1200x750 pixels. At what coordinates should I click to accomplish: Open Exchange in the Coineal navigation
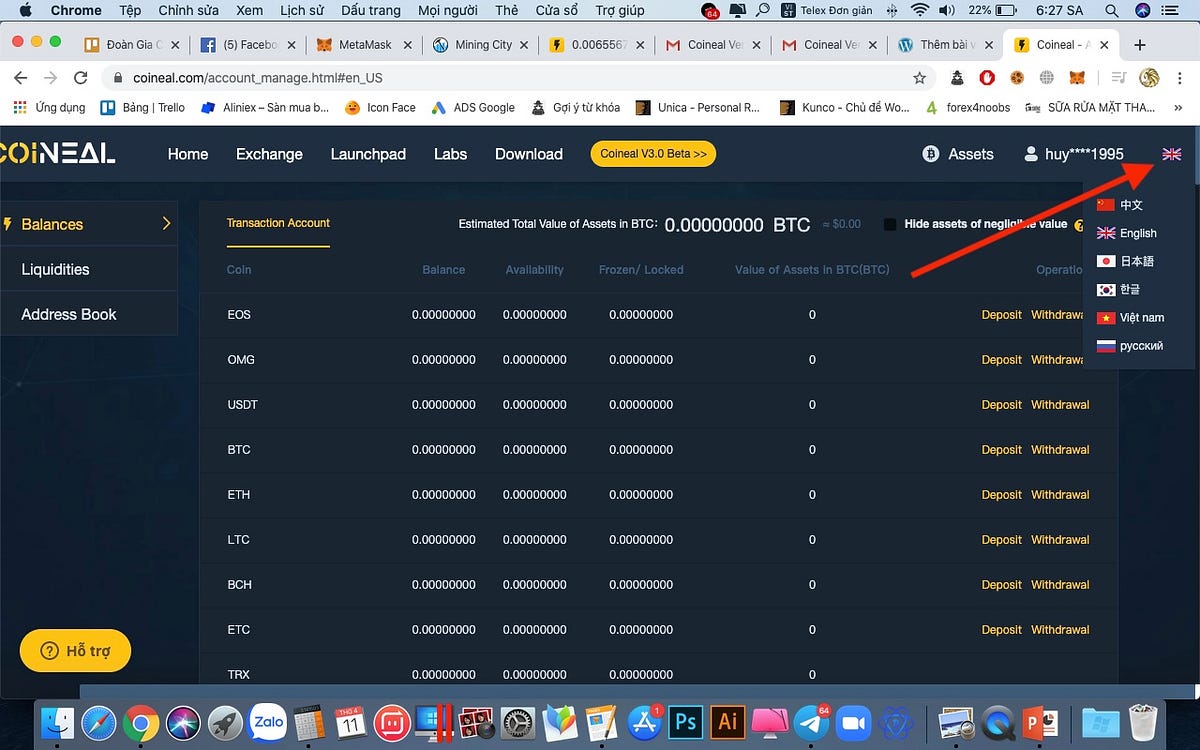pyautogui.click(x=269, y=154)
